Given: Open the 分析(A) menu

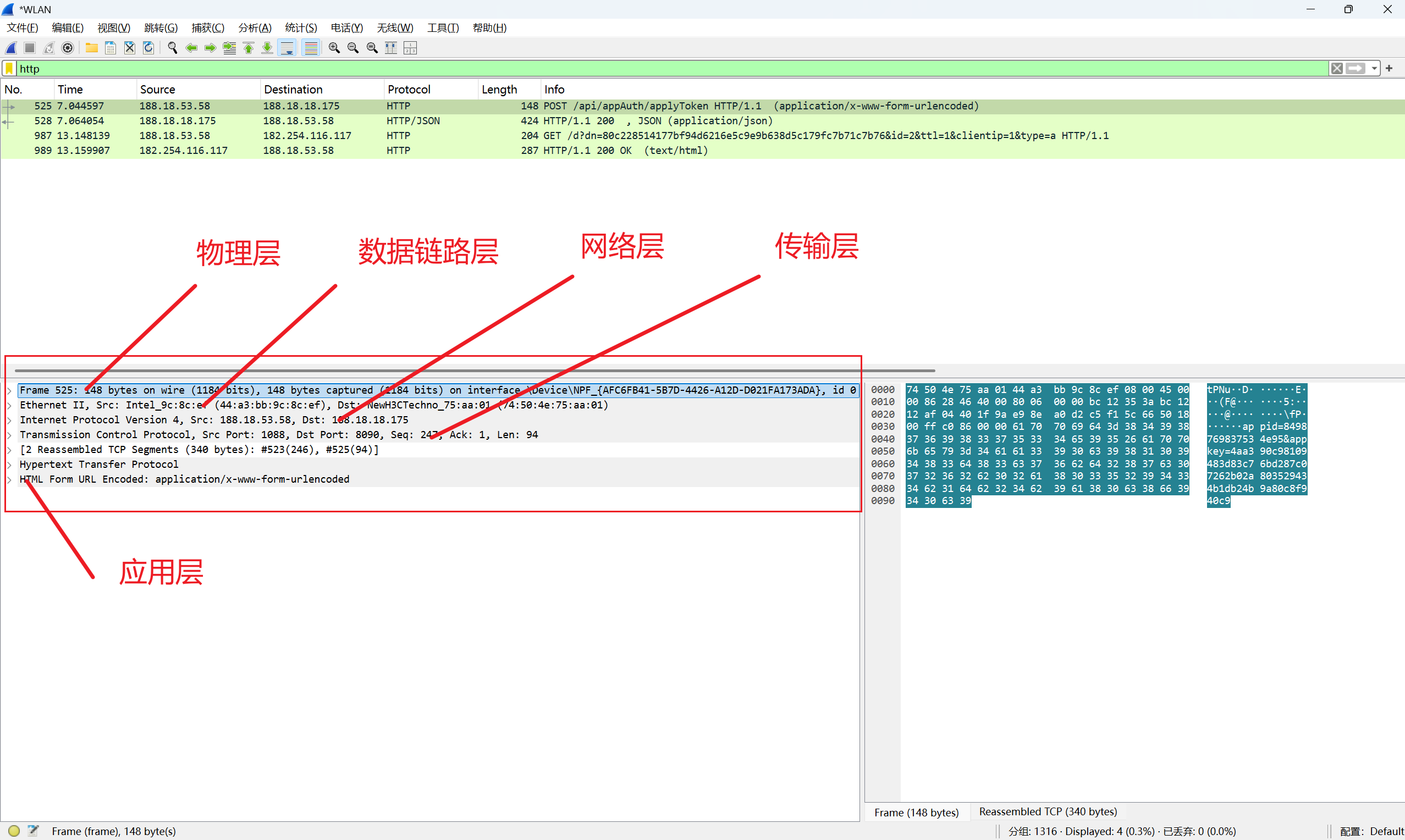Looking at the screenshot, I should (255, 27).
